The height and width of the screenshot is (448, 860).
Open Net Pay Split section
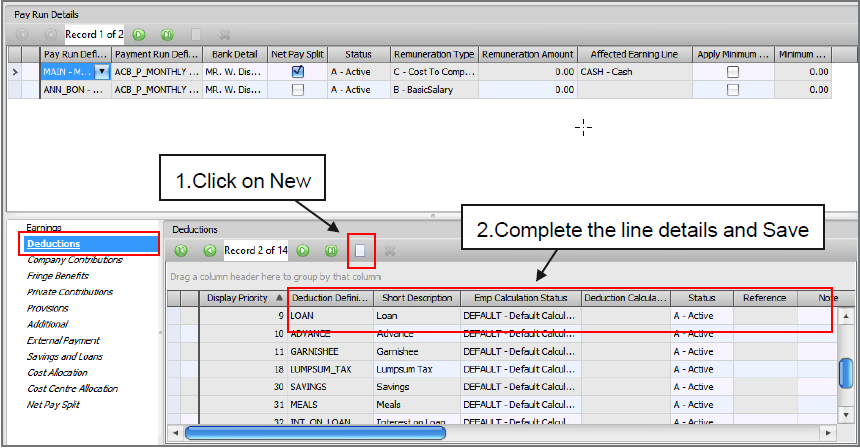click(x=53, y=405)
